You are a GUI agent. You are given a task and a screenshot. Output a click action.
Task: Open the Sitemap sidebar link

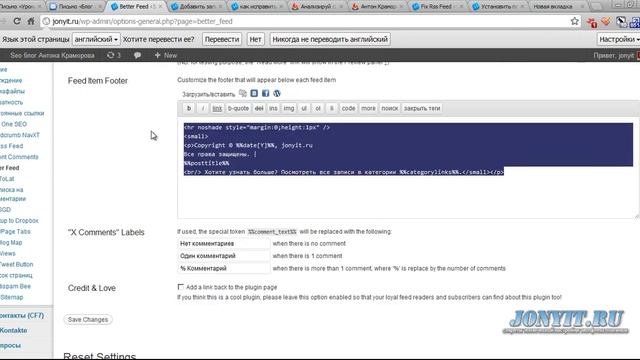coord(12,297)
